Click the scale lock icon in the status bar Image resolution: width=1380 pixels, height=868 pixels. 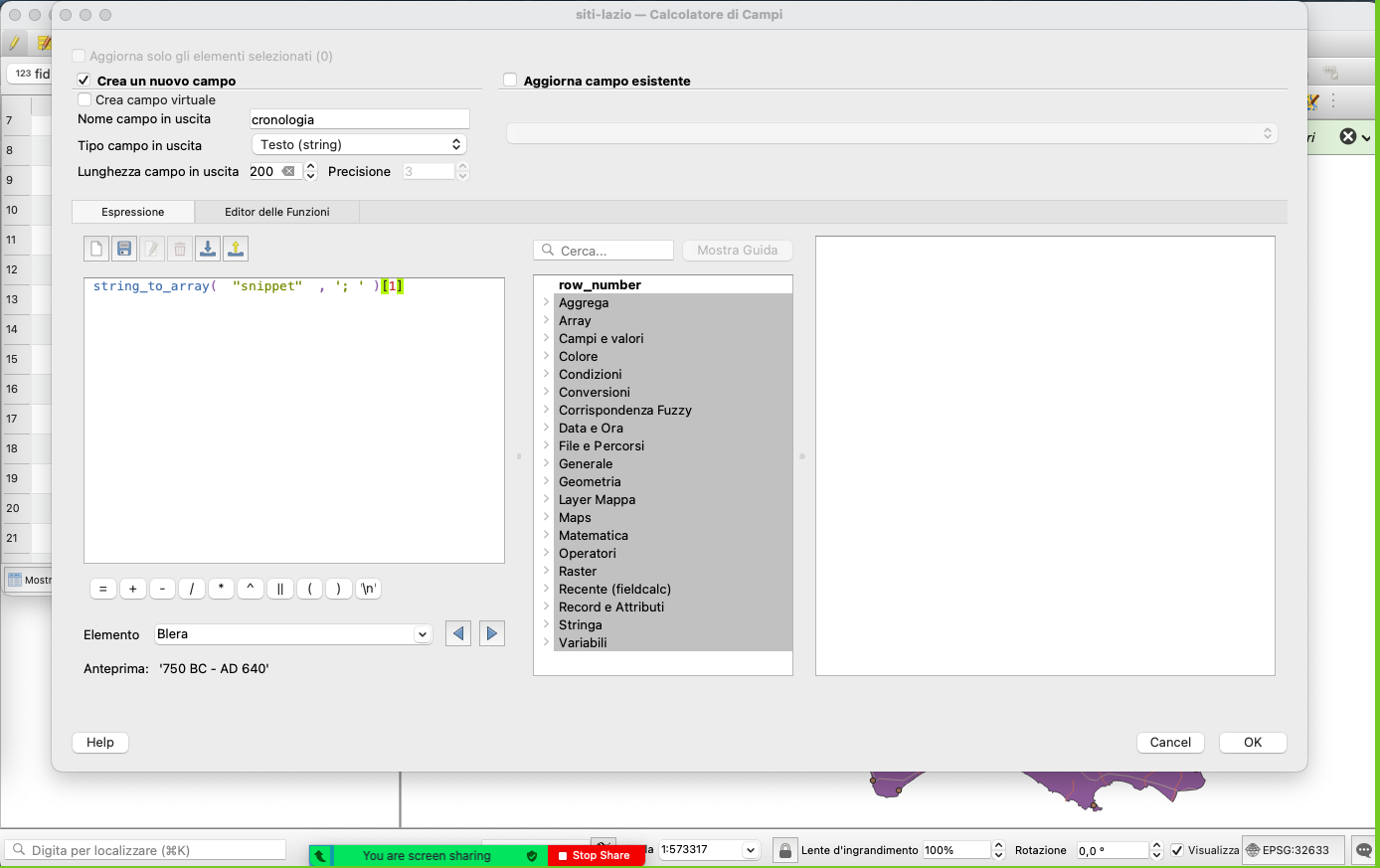(785, 850)
